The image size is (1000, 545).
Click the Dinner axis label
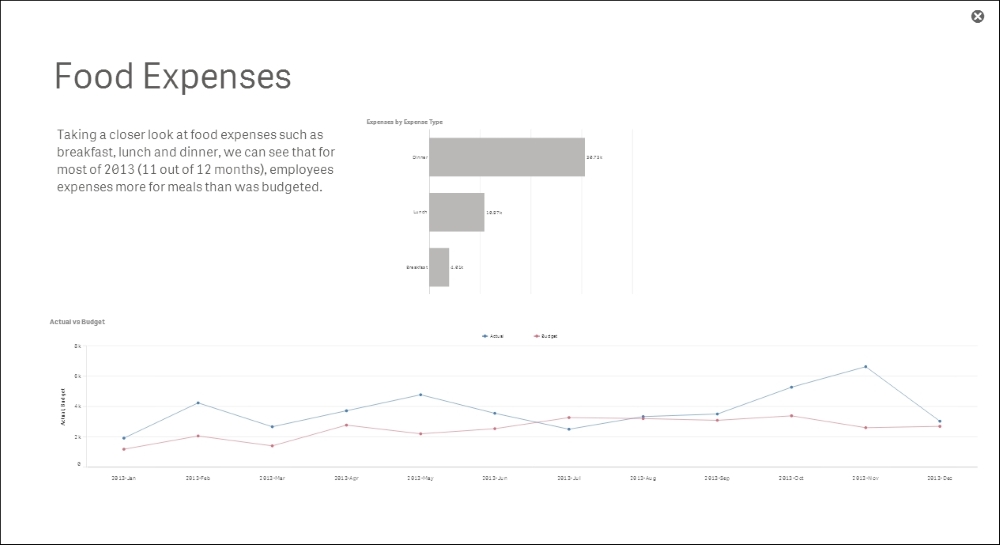click(420, 157)
